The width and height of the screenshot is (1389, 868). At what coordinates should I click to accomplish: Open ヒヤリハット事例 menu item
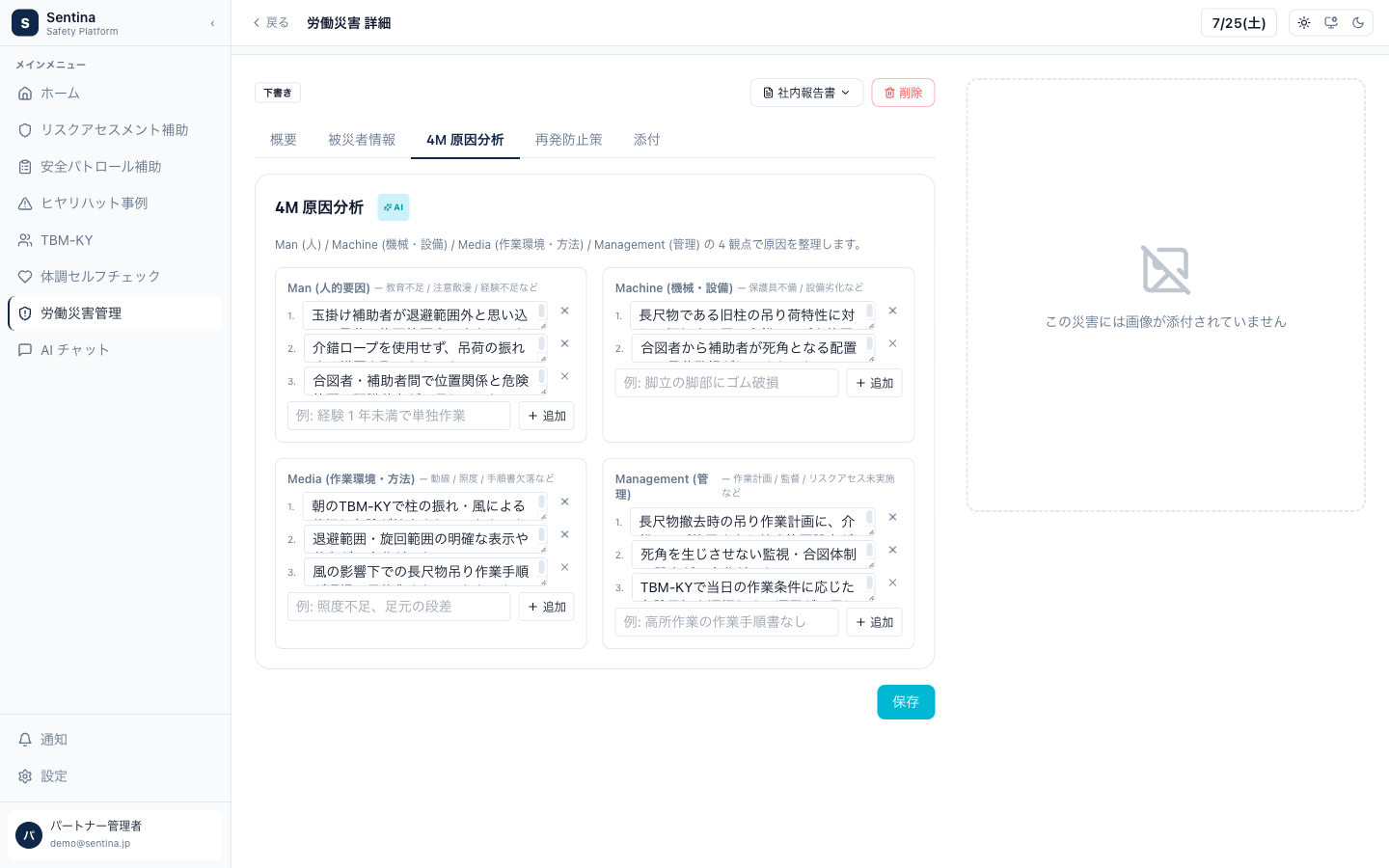point(115,203)
